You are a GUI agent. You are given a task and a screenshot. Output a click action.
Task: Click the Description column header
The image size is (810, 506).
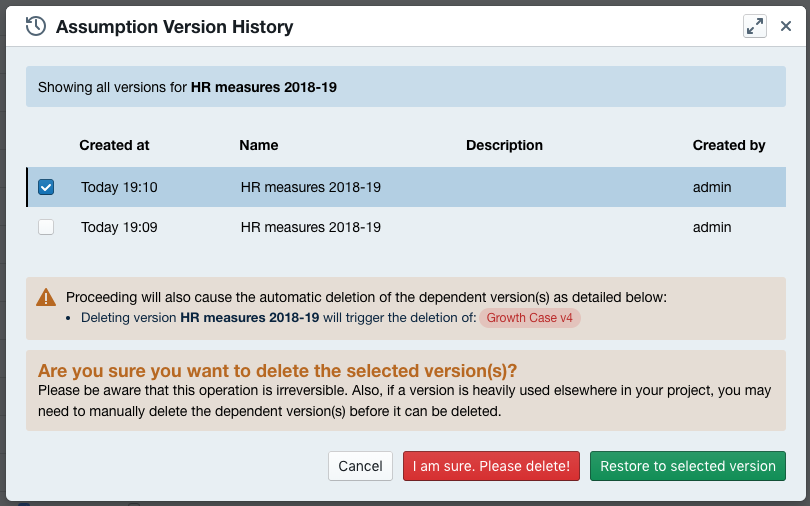pos(504,145)
